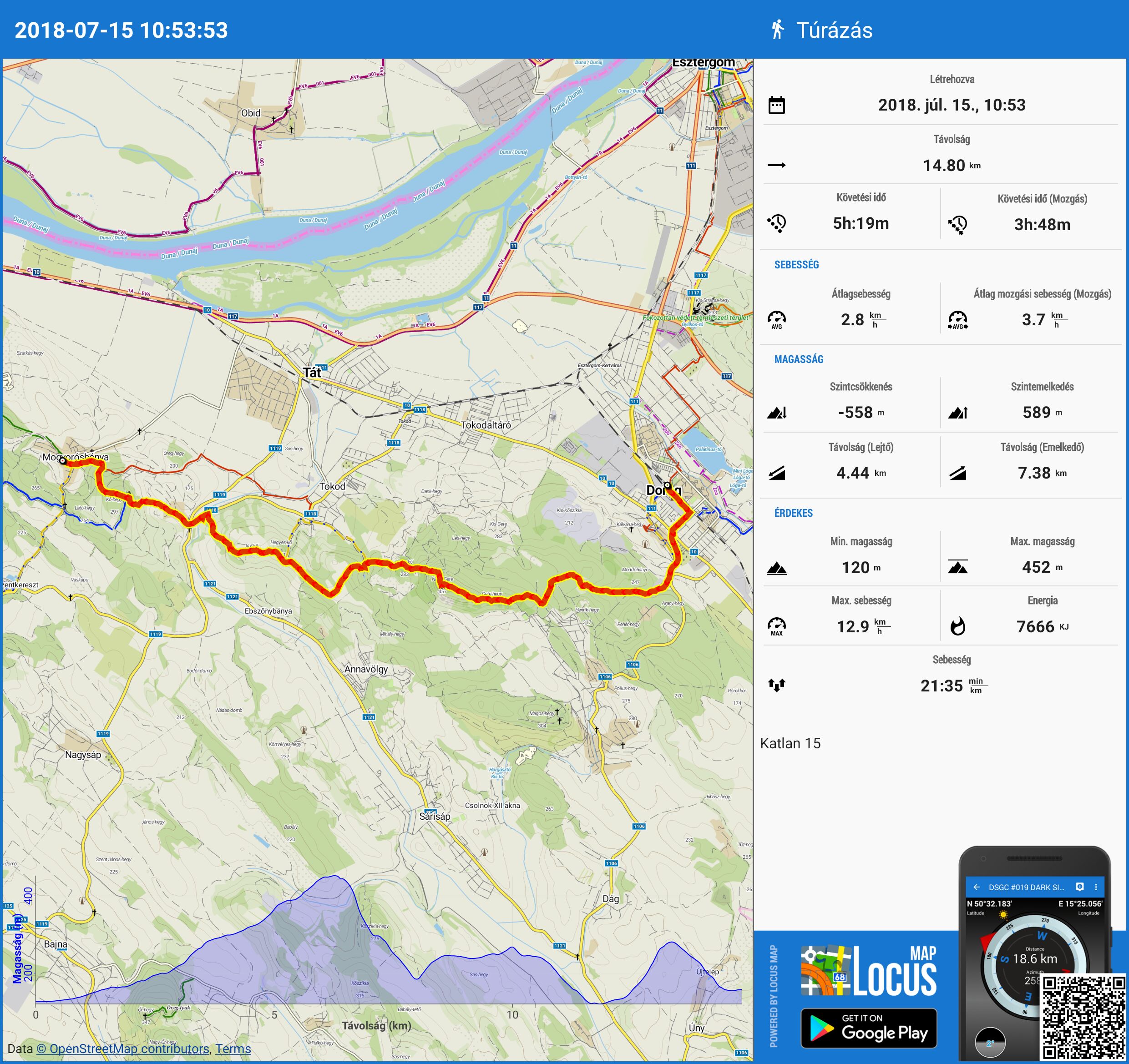The height and width of the screenshot is (1064, 1129).
Task: Open the OpenStreetMap contributors link
Action: point(123,1049)
